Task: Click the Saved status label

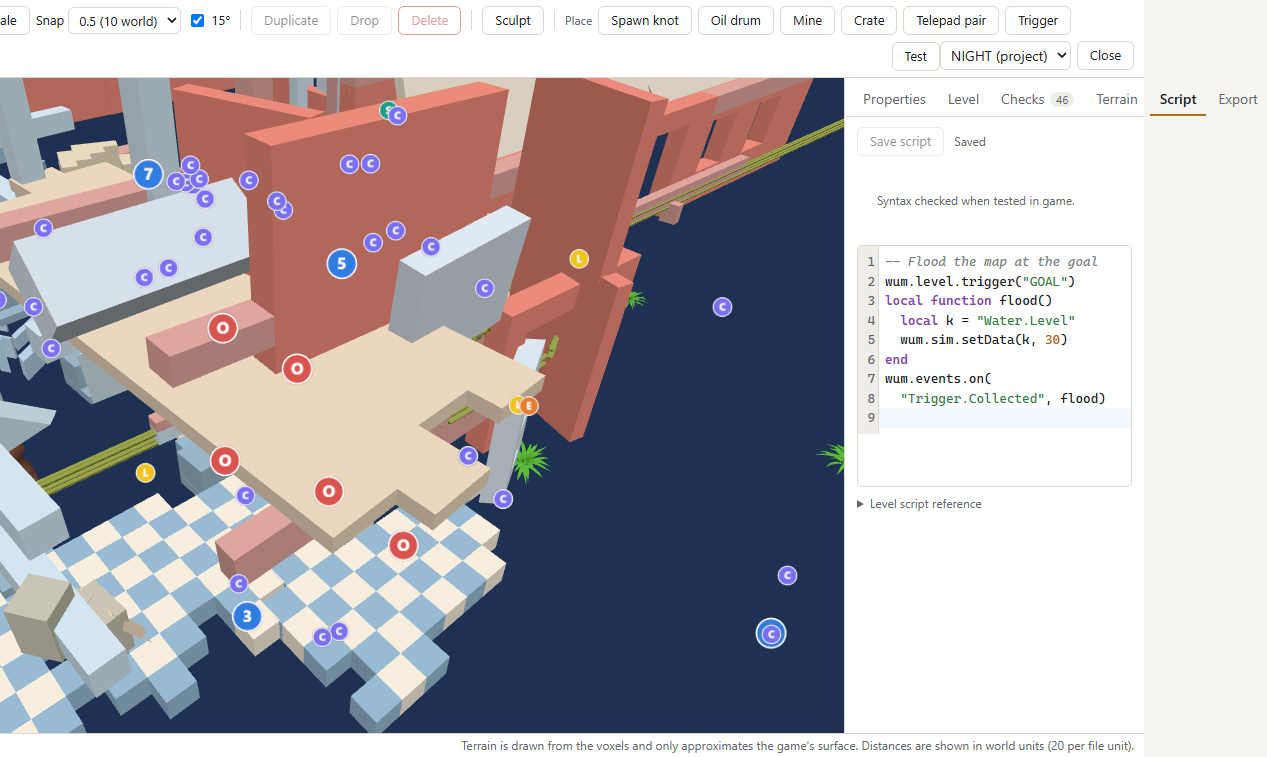Action: pos(970,142)
